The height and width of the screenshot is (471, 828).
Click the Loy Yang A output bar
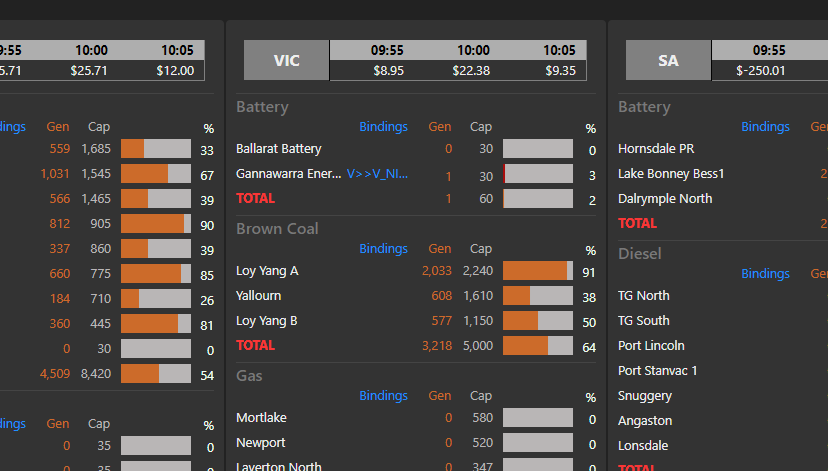pos(537,271)
